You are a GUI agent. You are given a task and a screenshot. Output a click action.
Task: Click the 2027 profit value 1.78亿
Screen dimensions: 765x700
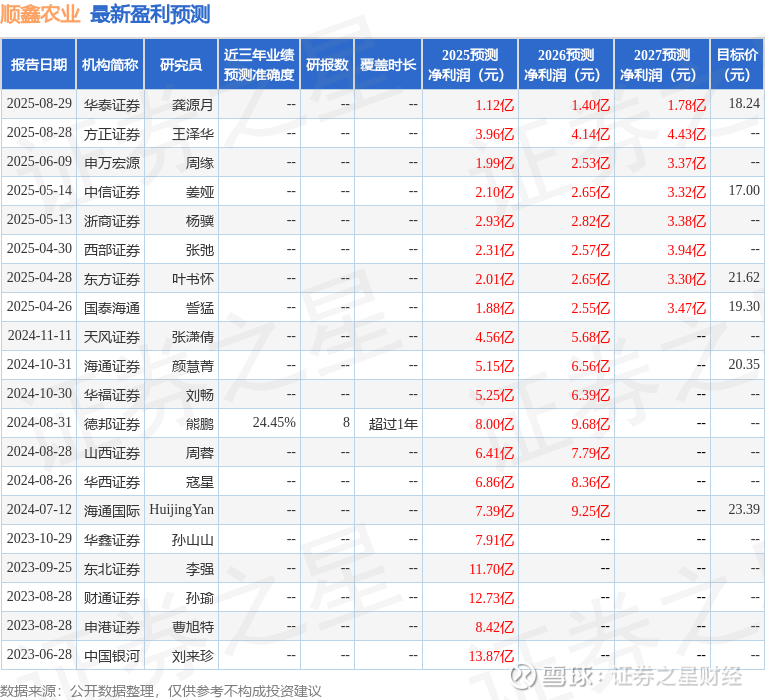pos(686,105)
